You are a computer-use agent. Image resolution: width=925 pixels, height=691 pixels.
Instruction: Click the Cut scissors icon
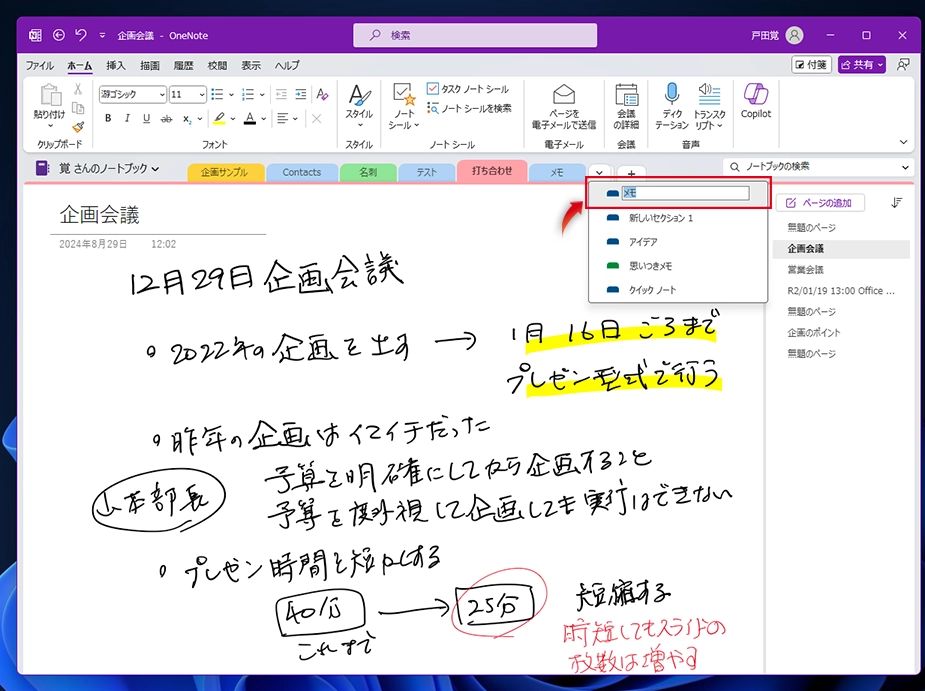[x=78, y=89]
